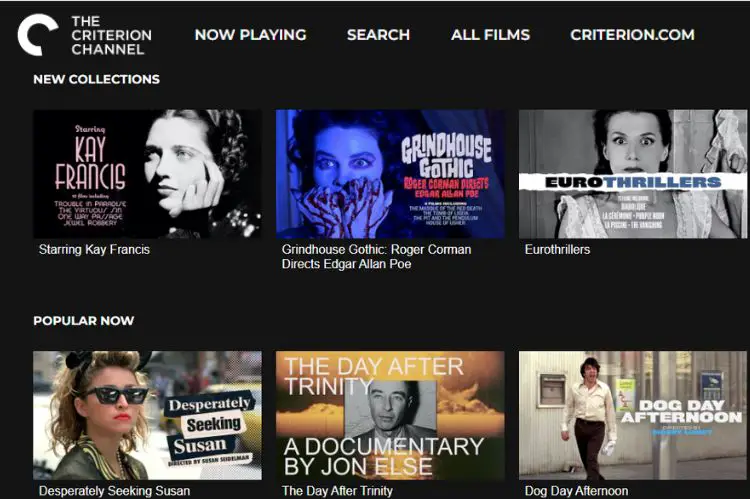Viewport: 750px width, 499px height.
Task: Click the Popular Now heading
Action: (x=84, y=321)
